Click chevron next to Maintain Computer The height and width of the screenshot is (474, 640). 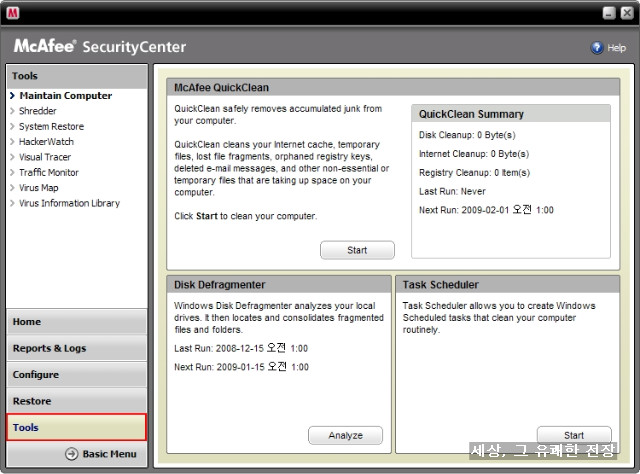tap(12, 96)
